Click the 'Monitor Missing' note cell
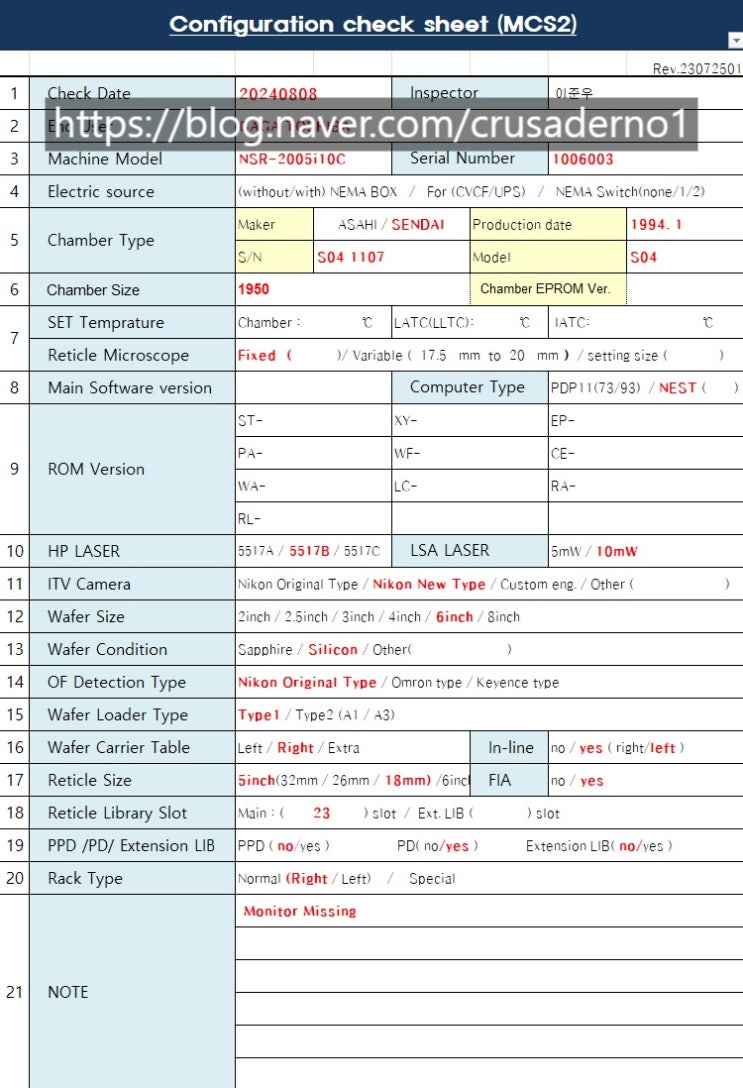The width and height of the screenshot is (743, 1088). pyautogui.click(x=489, y=910)
